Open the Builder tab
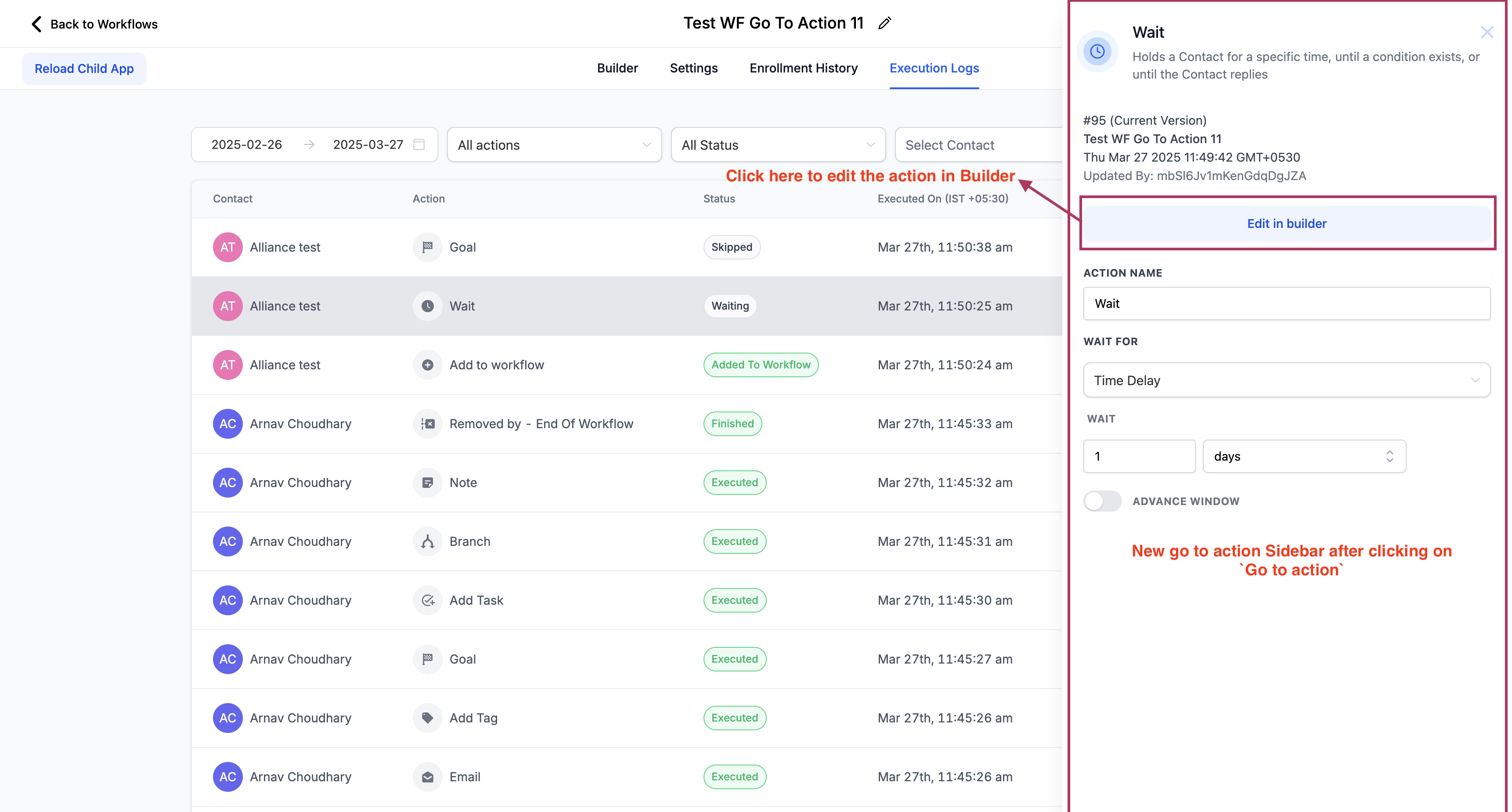The width and height of the screenshot is (1512, 812). pyautogui.click(x=617, y=68)
